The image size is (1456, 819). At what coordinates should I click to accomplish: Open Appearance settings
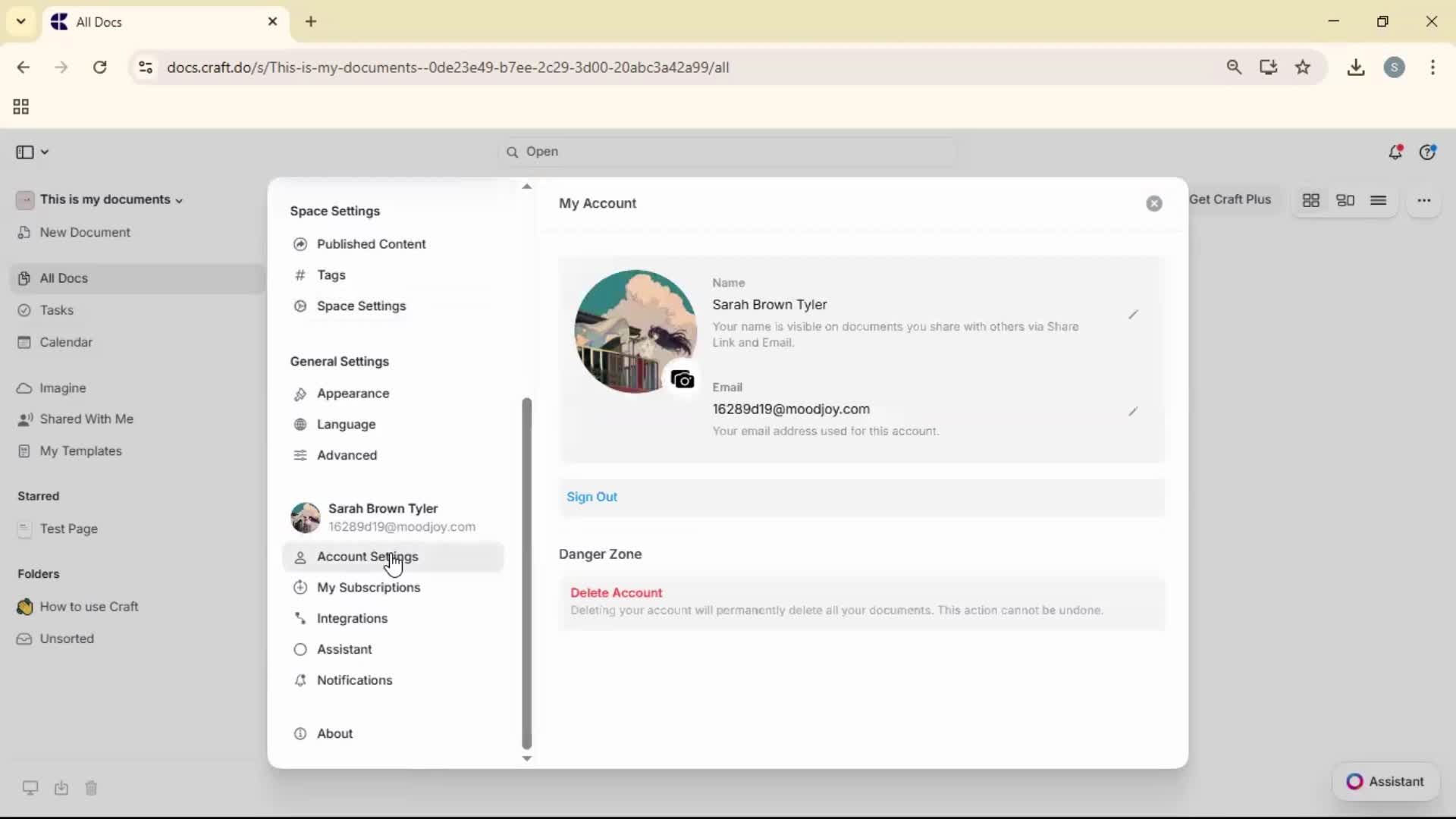[353, 394]
